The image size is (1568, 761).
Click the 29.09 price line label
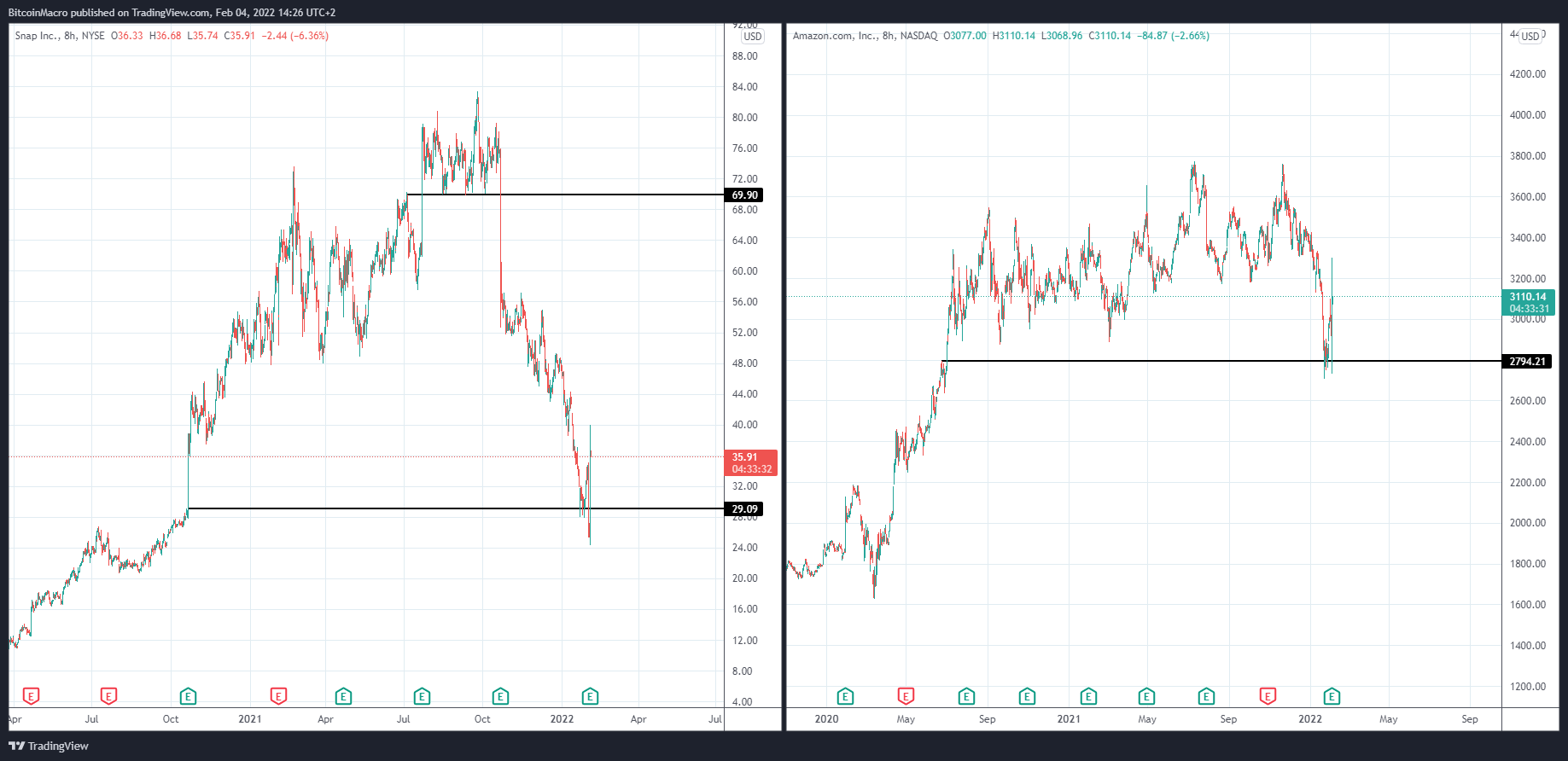coord(743,509)
